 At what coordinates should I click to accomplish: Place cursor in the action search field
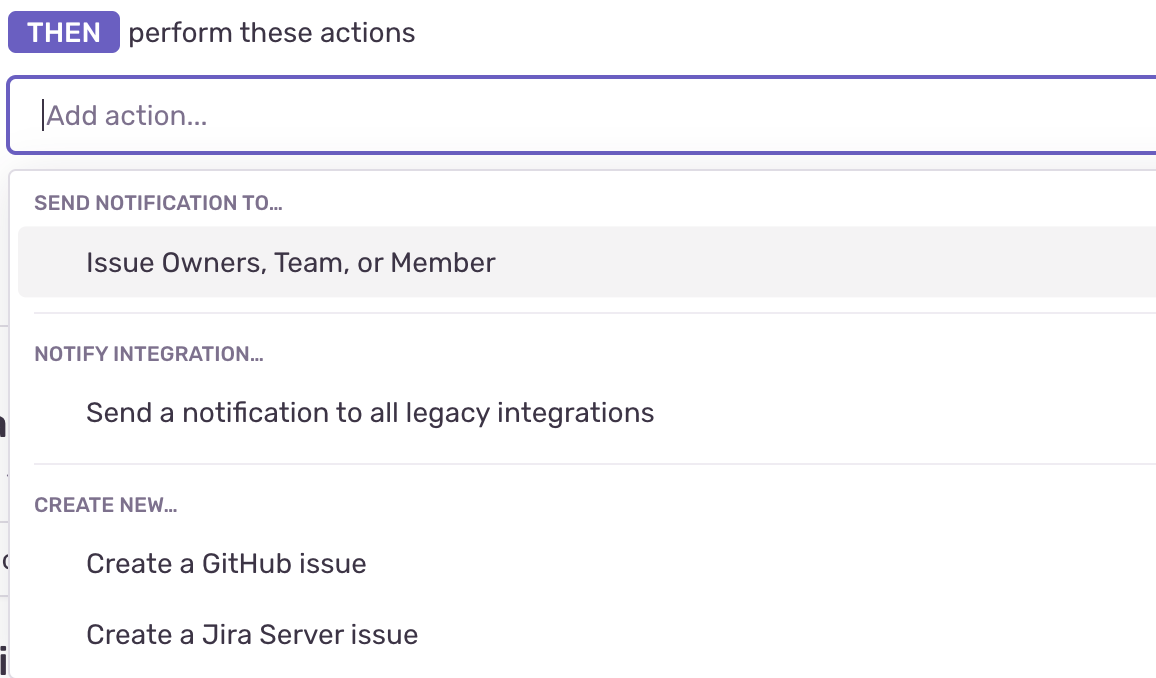click(x=400, y=115)
